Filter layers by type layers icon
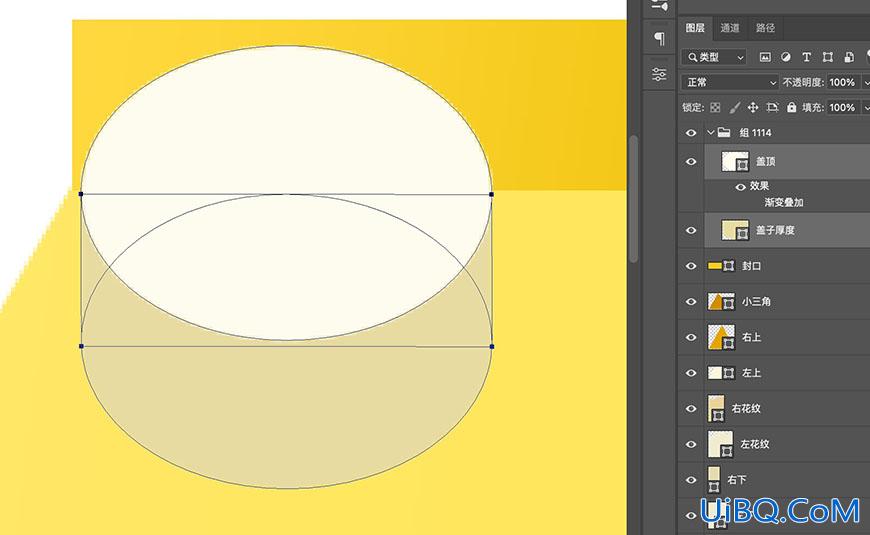Screen dimensions: 870x535 [806, 57]
